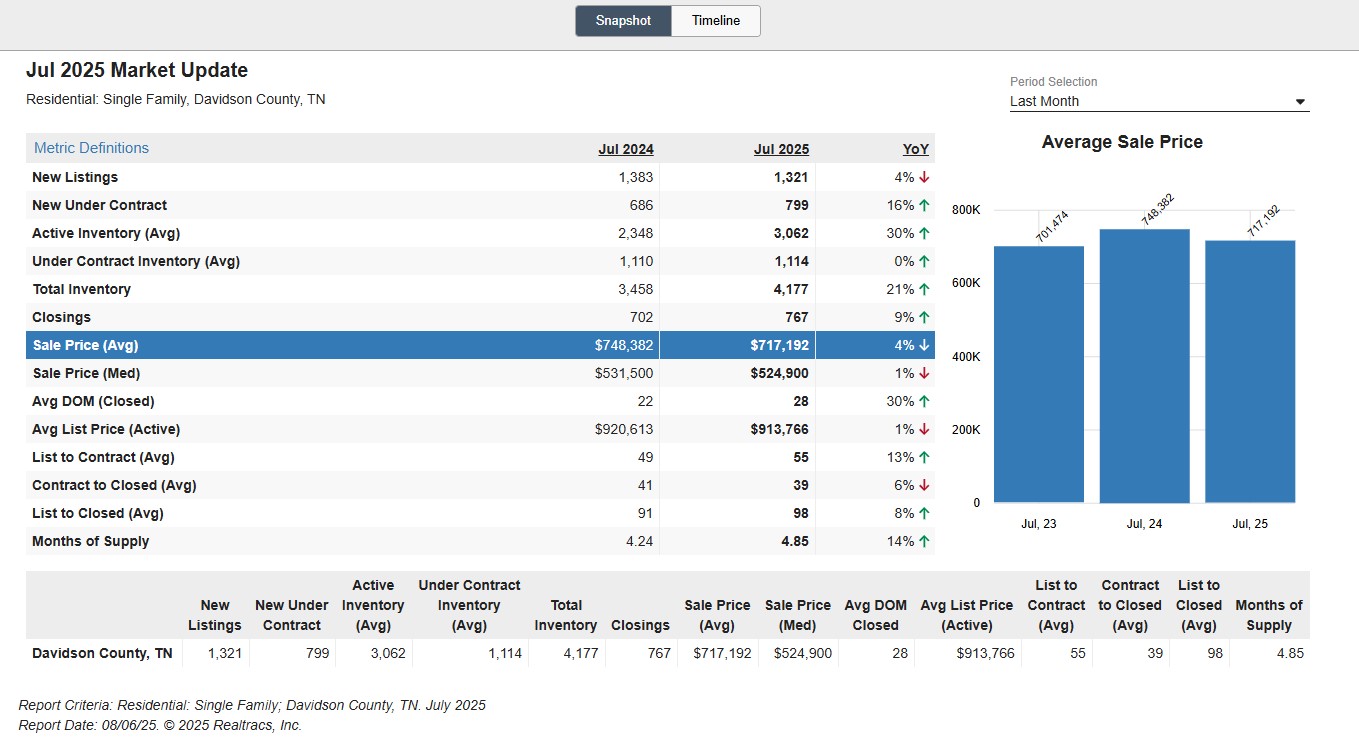
Task: Select the Snapshot tab
Action: (623, 21)
